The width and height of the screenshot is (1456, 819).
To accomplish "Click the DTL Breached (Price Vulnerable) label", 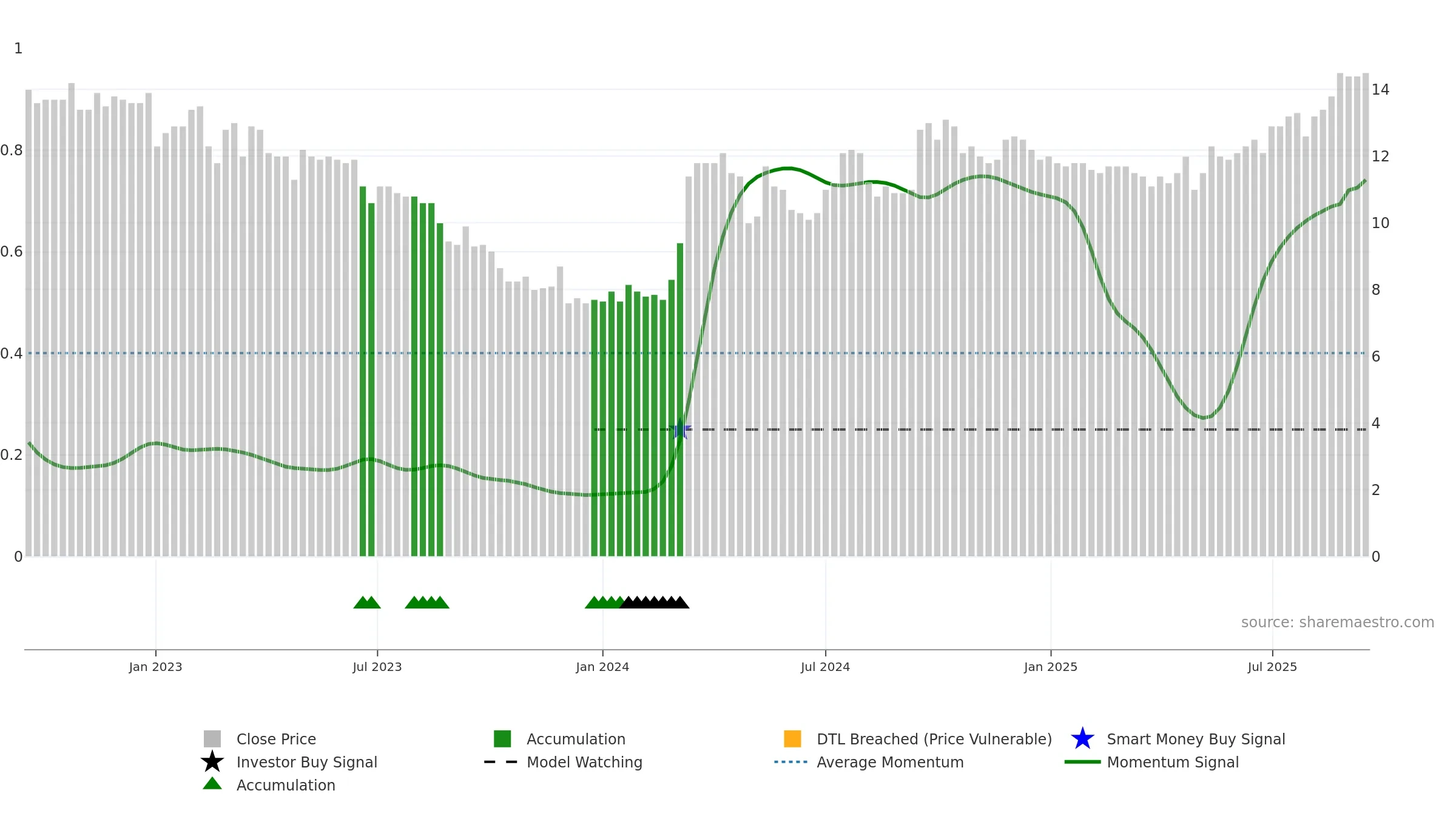I will pos(934,739).
